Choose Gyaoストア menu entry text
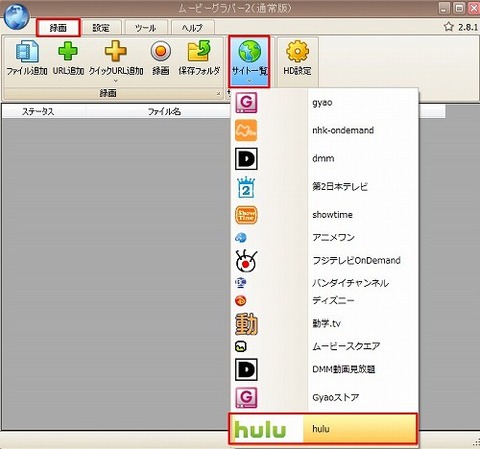Image resolution: width=480 pixels, height=449 pixels. tap(336, 397)
